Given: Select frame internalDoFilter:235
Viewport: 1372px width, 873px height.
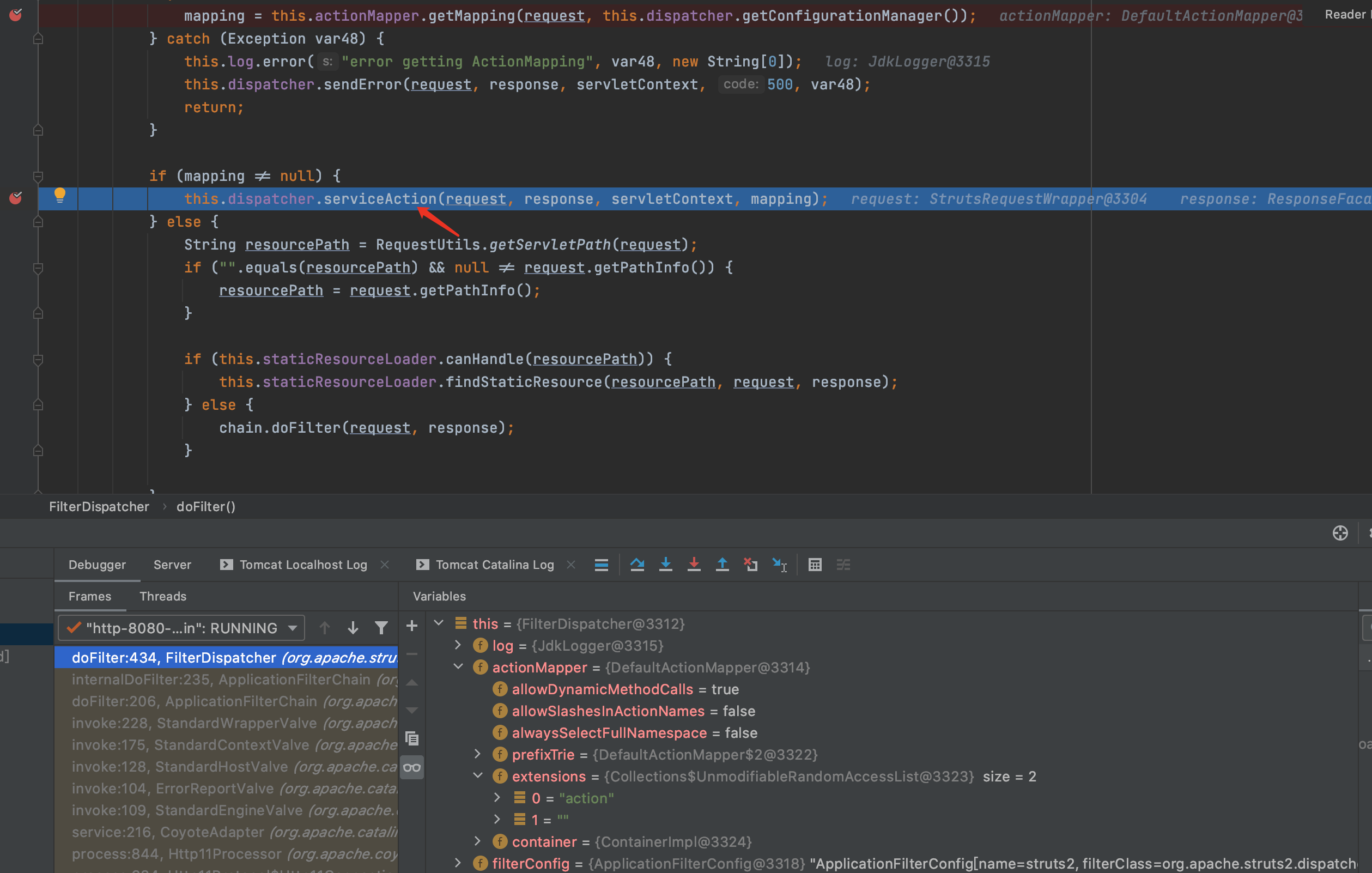Looking at the screenshot, I should 226,679.
